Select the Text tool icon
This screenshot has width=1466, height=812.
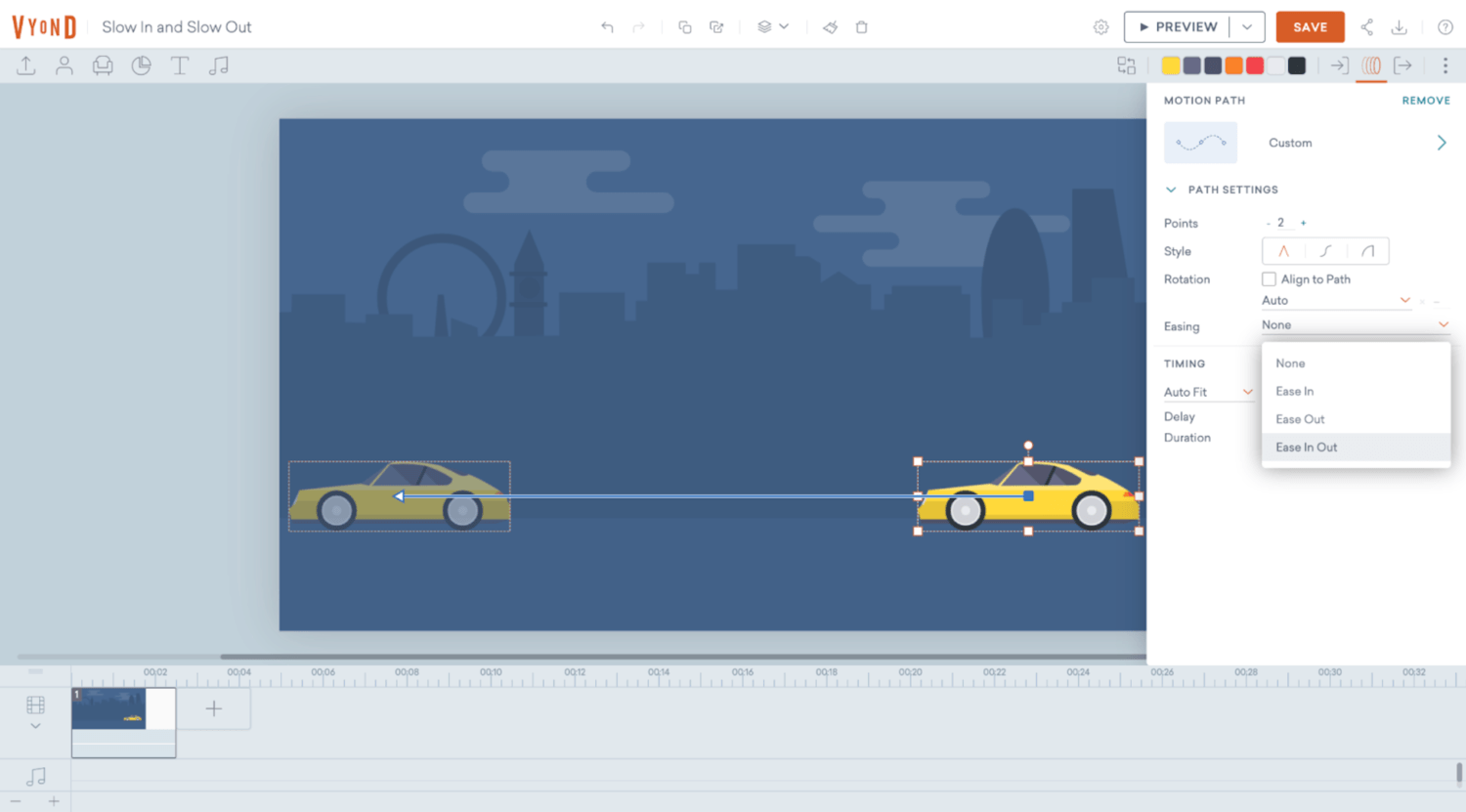point(180,65)
